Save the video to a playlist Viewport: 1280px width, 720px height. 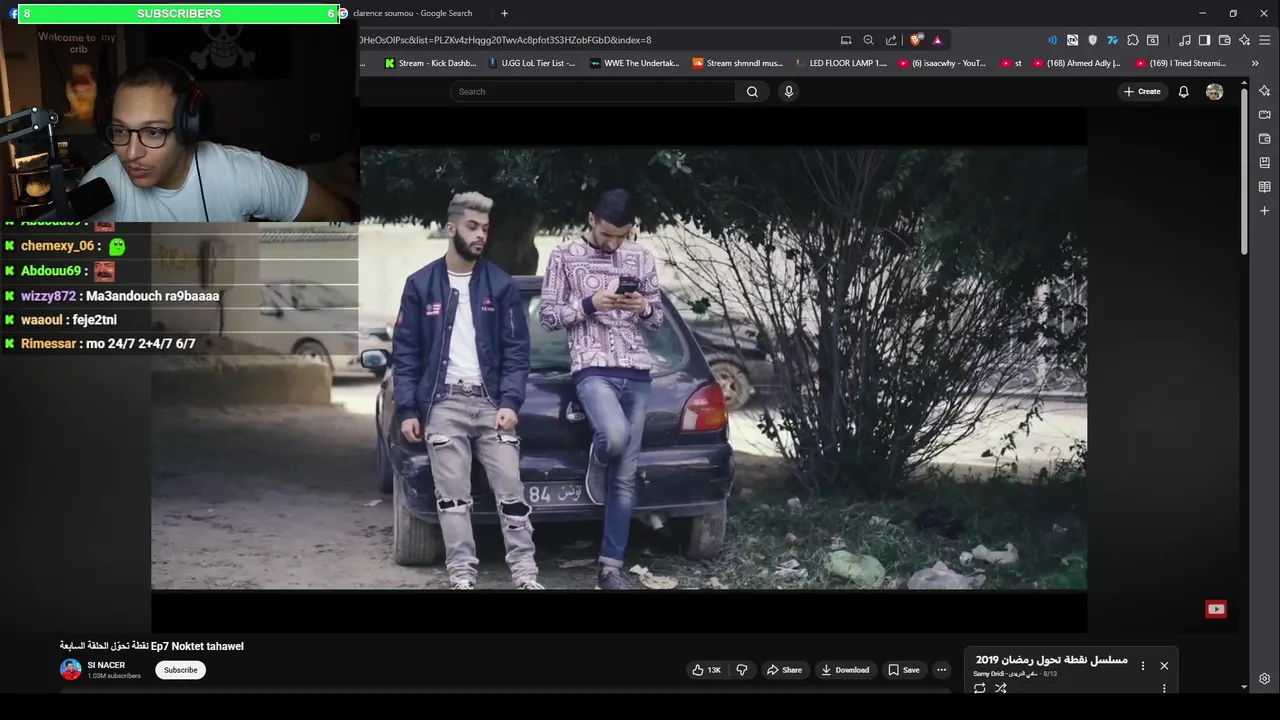point(903,670)
